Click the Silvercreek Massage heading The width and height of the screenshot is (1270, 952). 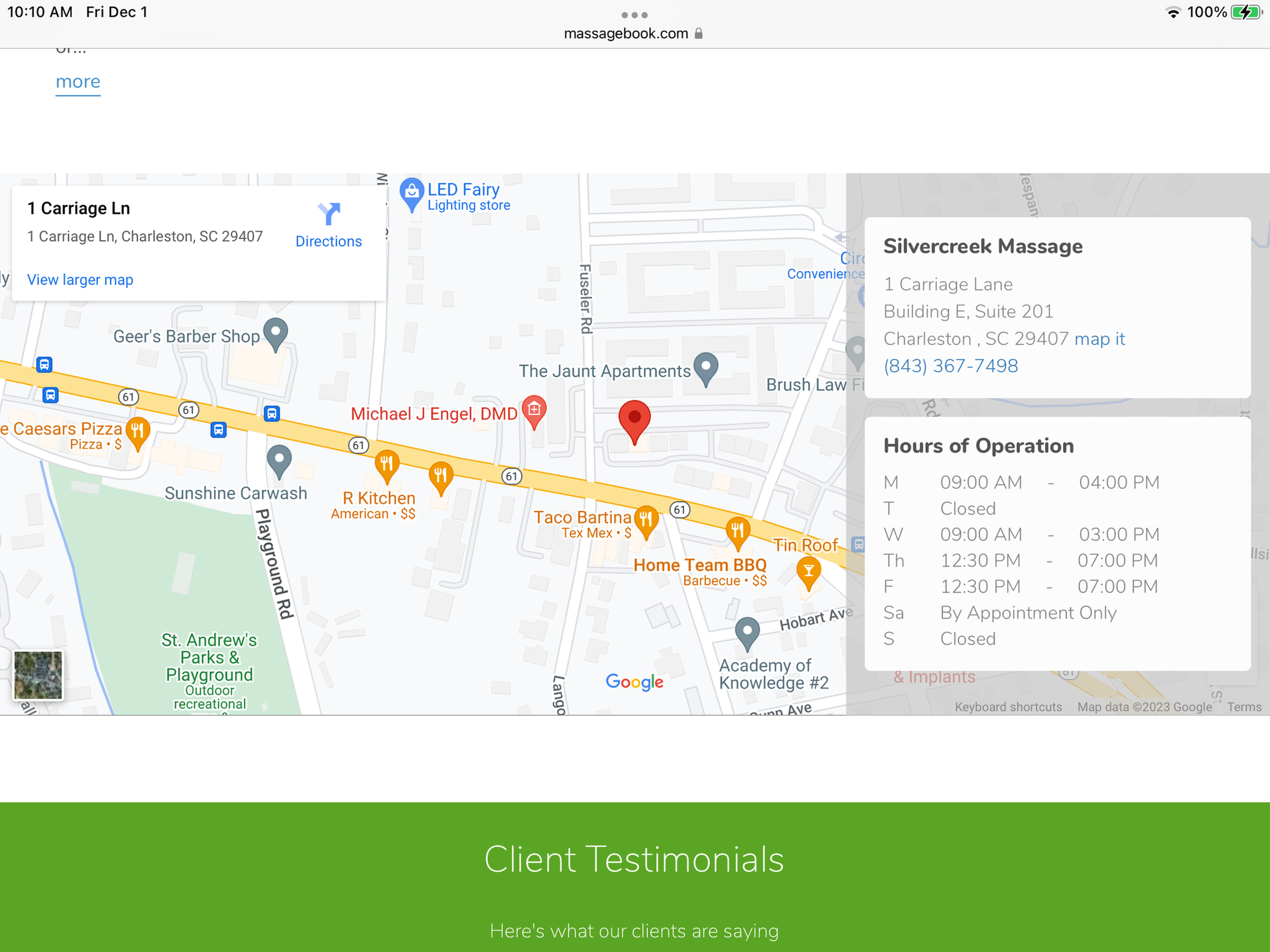click(983, 246)
